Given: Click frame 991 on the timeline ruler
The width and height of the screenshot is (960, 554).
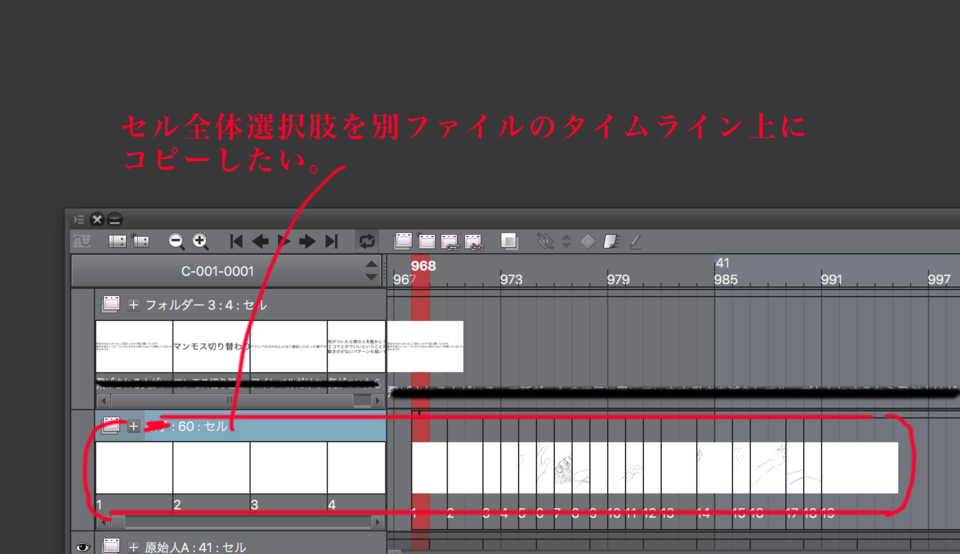Looking at the screenshot, I should 831,280.
